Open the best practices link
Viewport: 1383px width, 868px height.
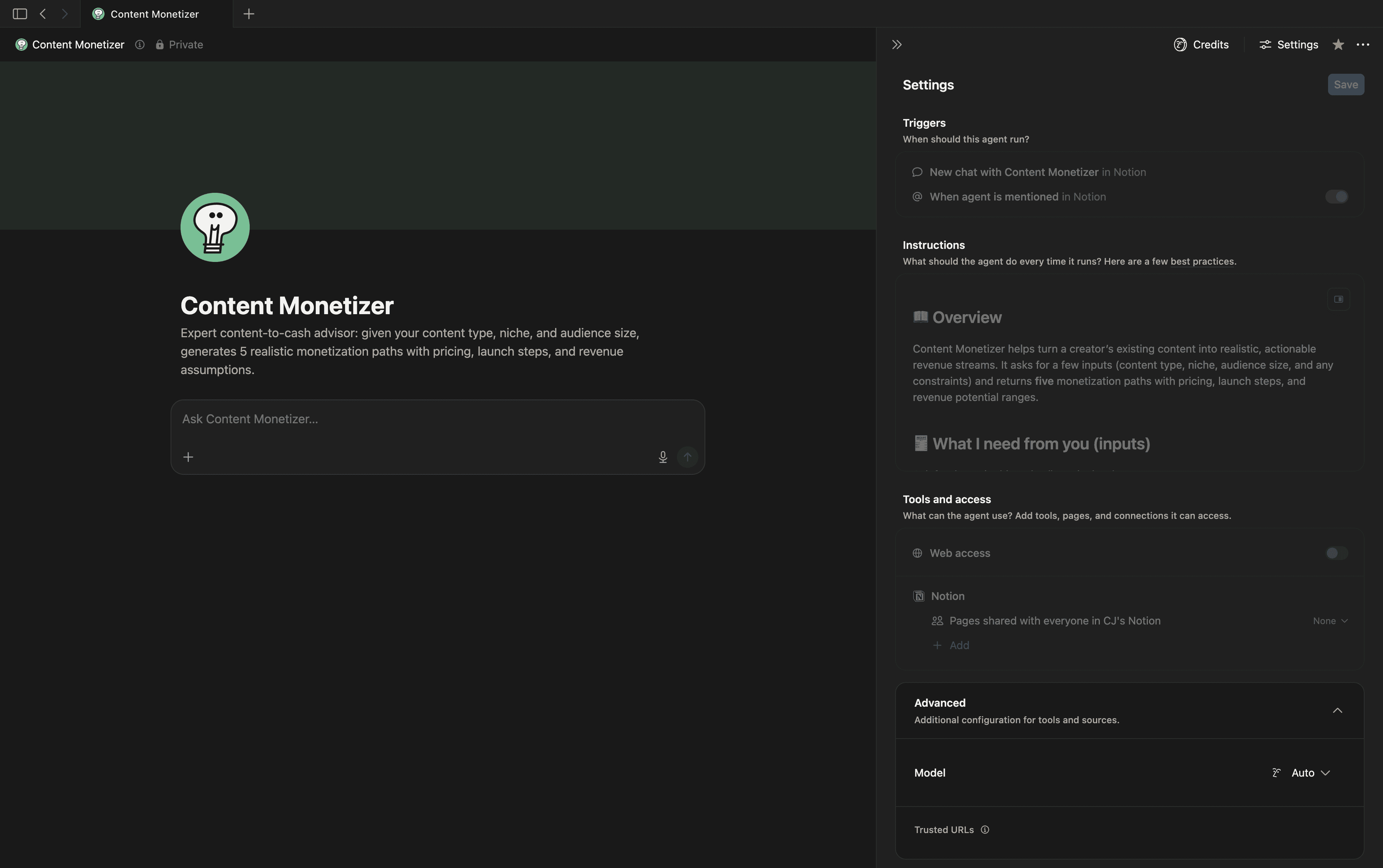pyautogui.click(x=1202, y=262)
